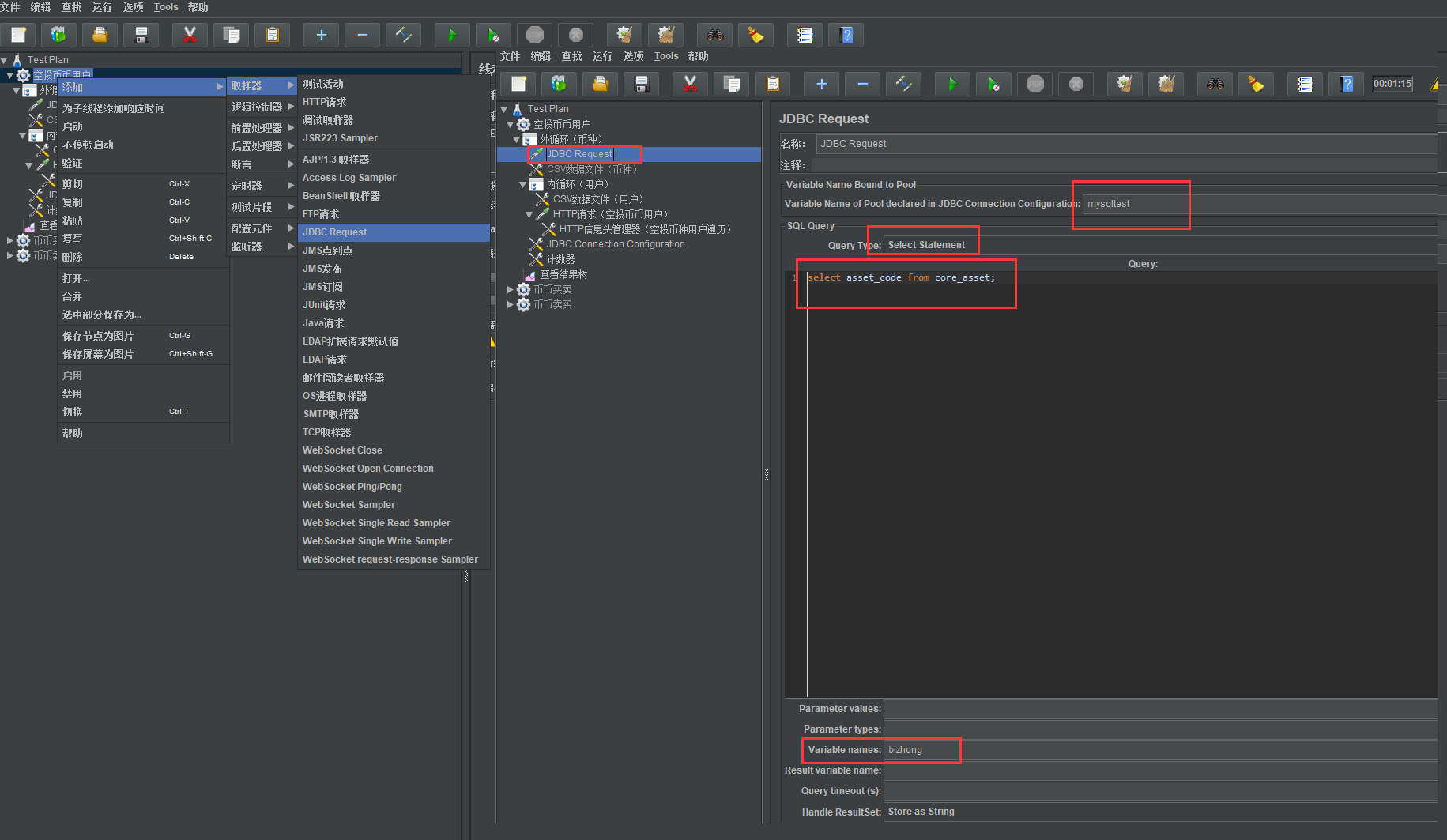Screen dimensions: 1447x840
Task: Select CSV数据文件（币种） tree node
Action: point(593,169)
